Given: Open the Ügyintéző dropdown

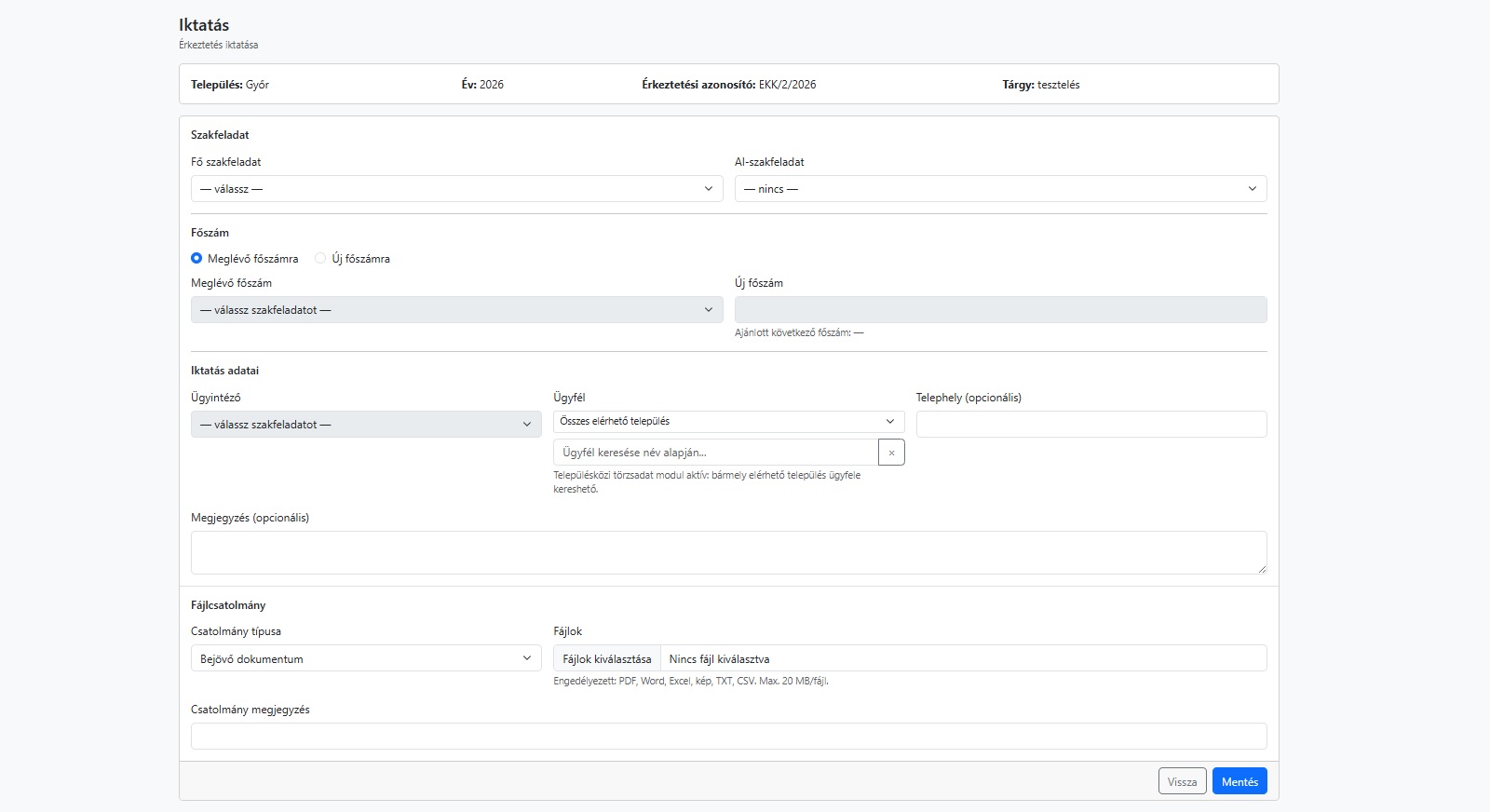Looking at the screenshot, I should (366, 425).
